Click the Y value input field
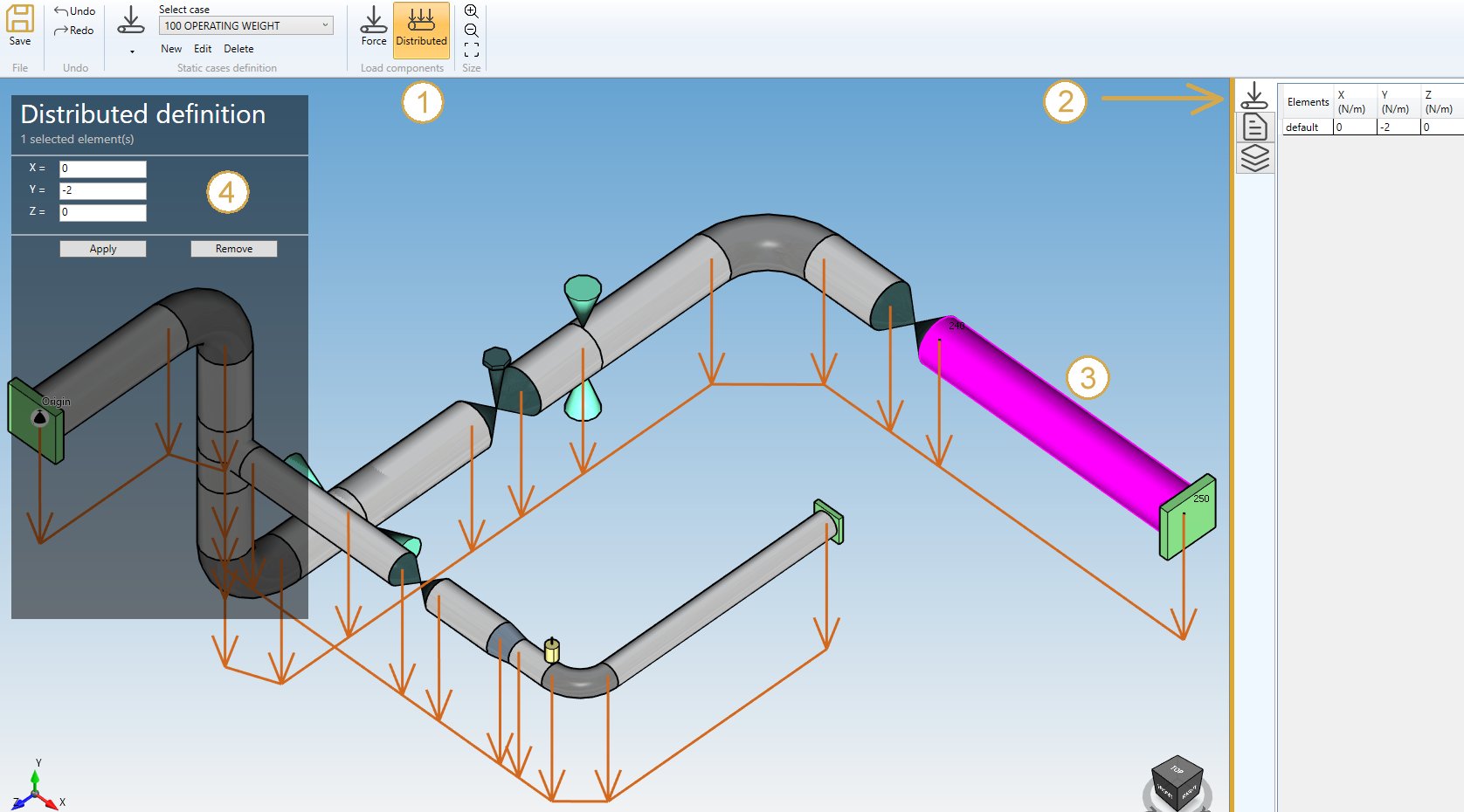 (103, 190)
